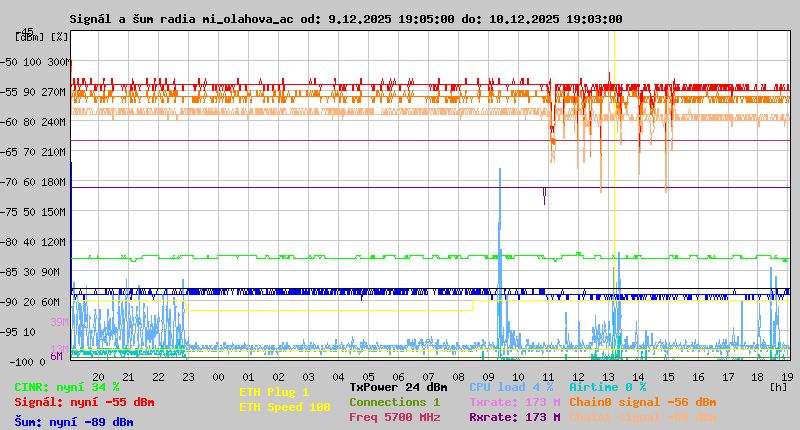800x430 pixels.
Task: Click the "18" hour label on x-axis
Action: click(x=758, y=377)
